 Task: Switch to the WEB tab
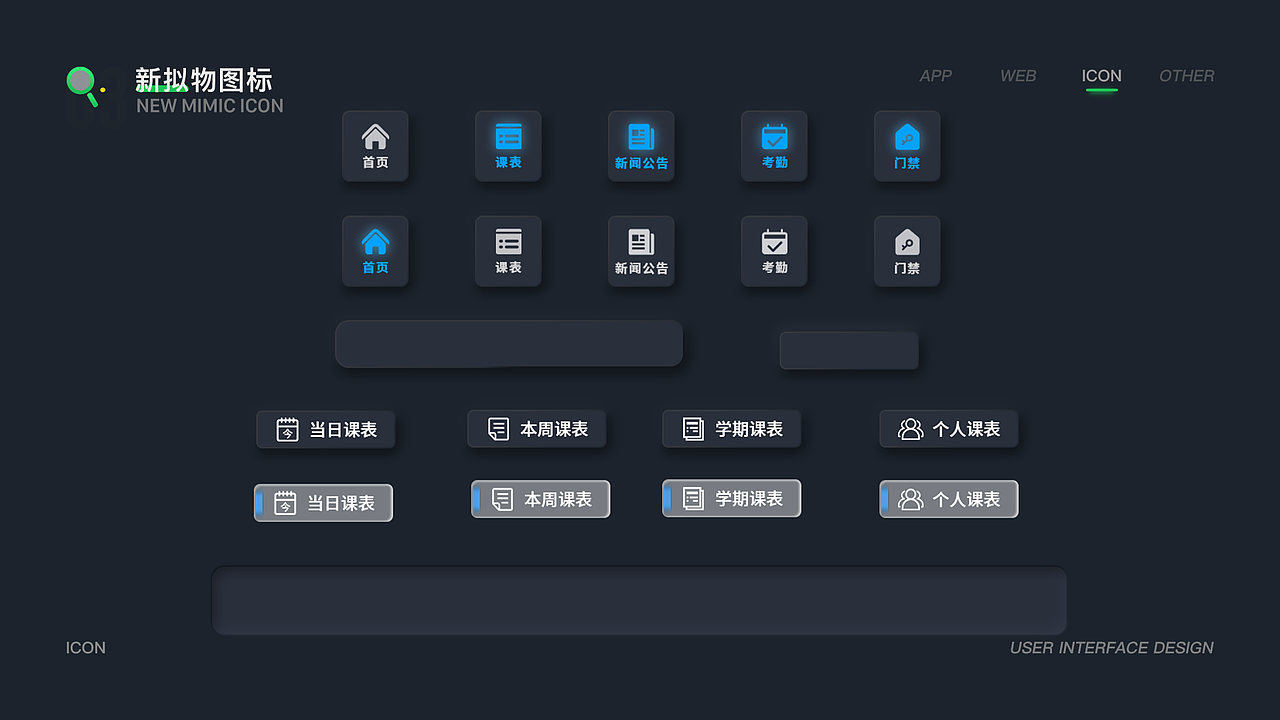1018,76
